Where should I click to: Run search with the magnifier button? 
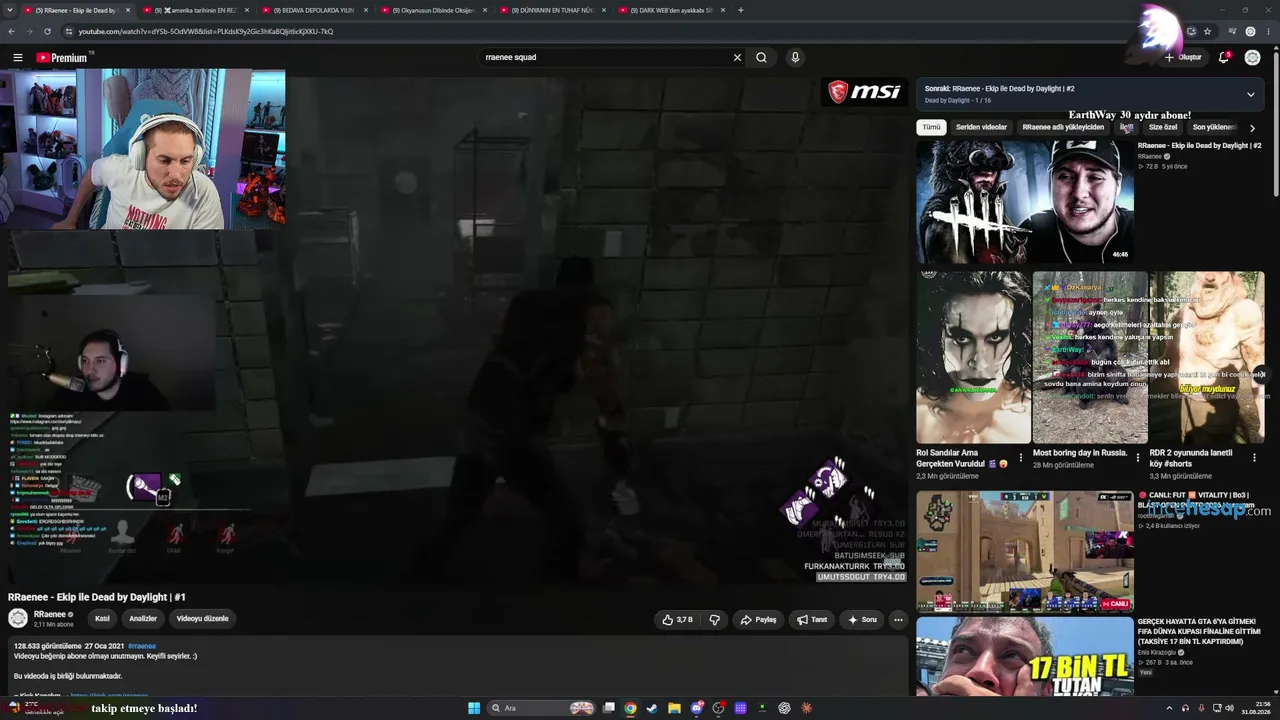761,58
